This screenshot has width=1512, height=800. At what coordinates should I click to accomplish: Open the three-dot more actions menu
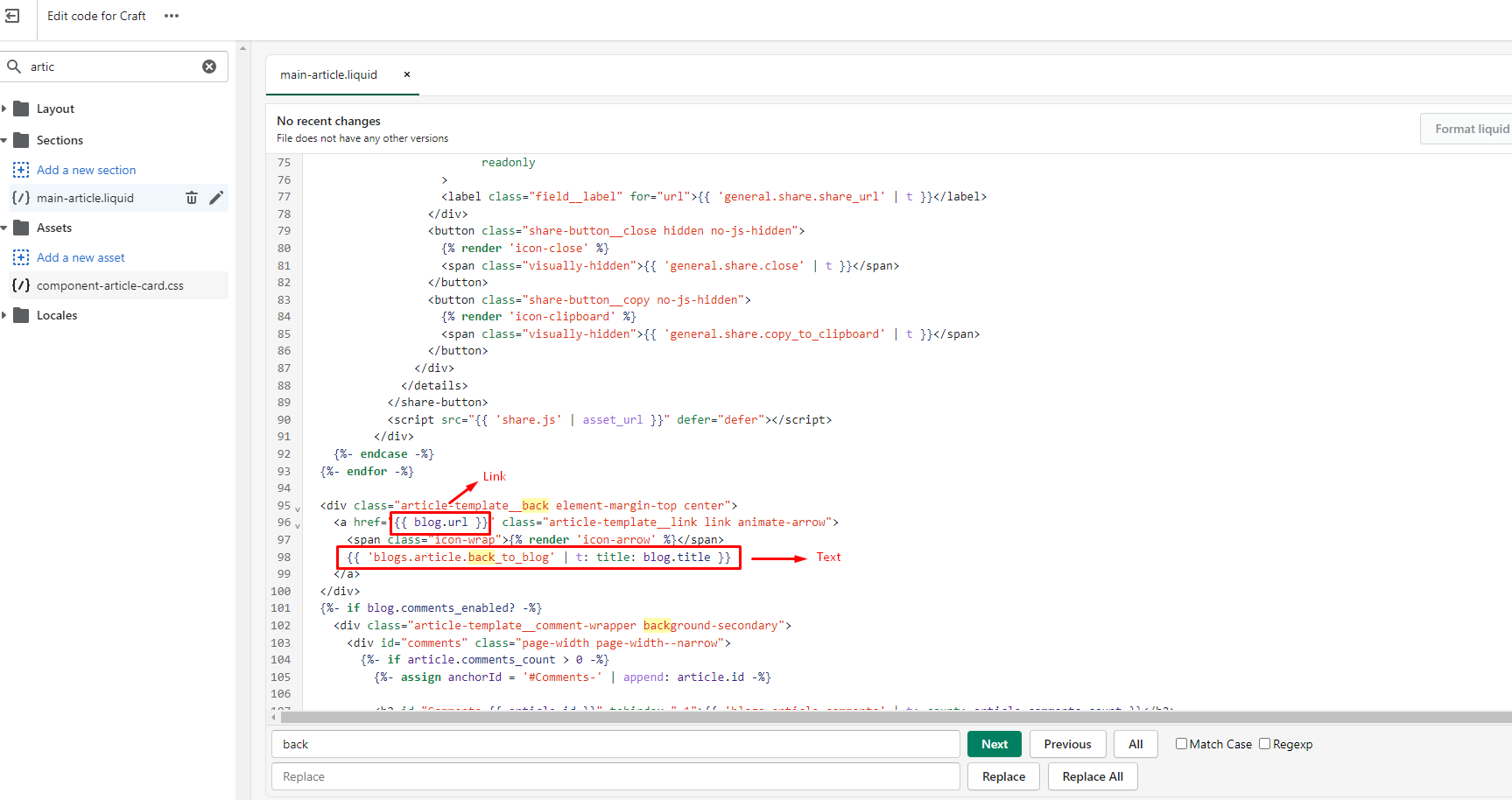coord(172,16)
